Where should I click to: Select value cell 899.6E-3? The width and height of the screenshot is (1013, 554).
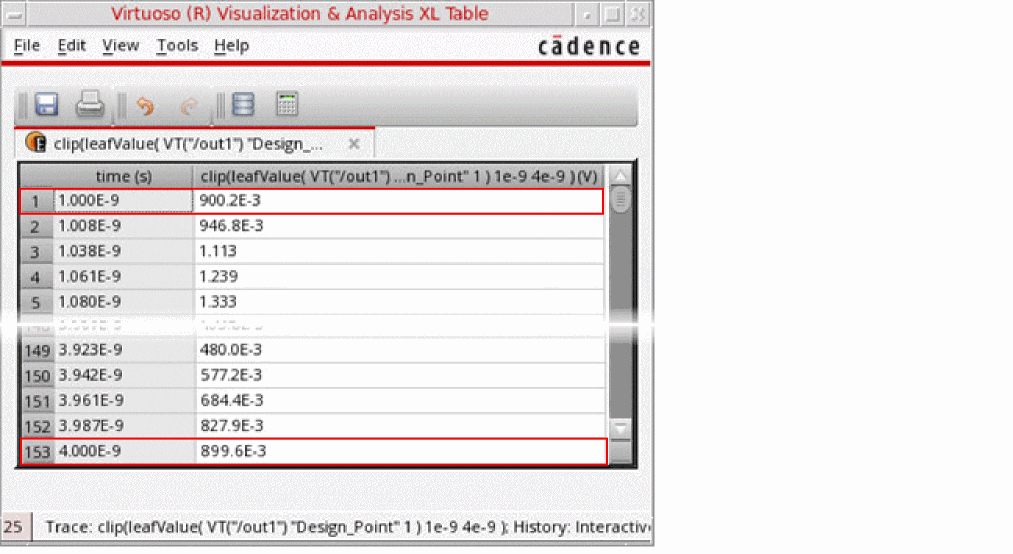tap(401, 451)
